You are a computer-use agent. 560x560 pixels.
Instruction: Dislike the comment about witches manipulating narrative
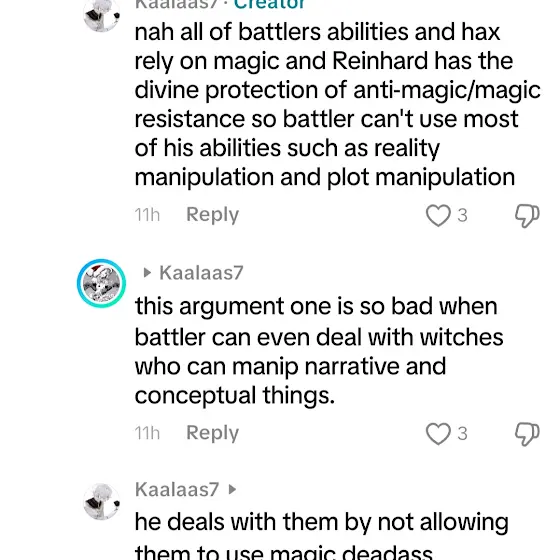tap(527, 434)
